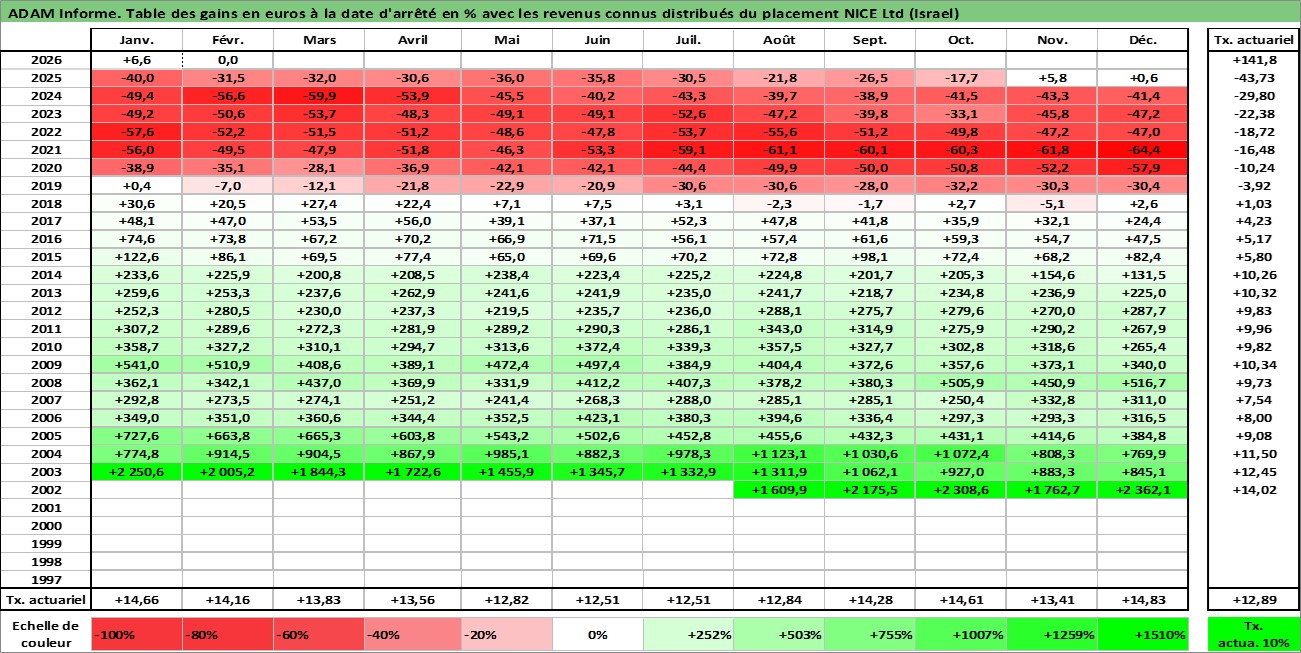This screenshot has height=653, width=1301.
Task: Select the 1997 year row label
Action: click(45, 579)
